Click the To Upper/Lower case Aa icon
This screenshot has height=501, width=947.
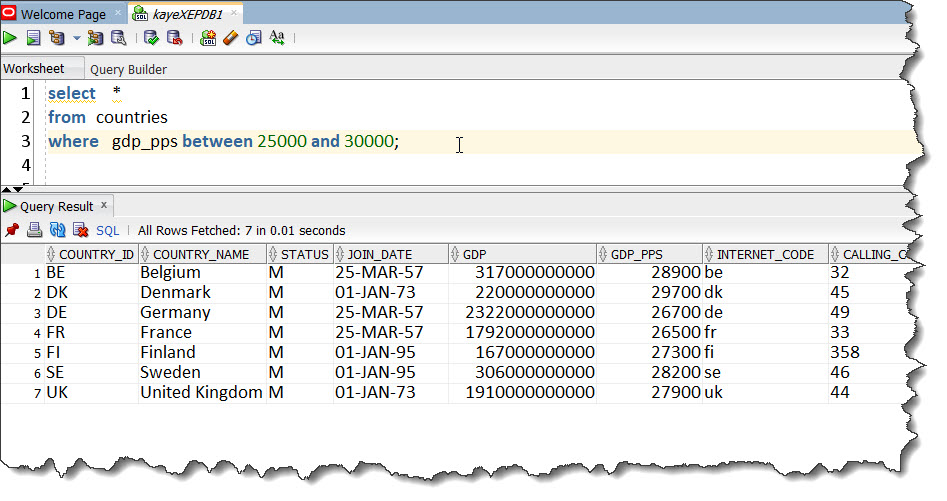click(x=277, y=38)
